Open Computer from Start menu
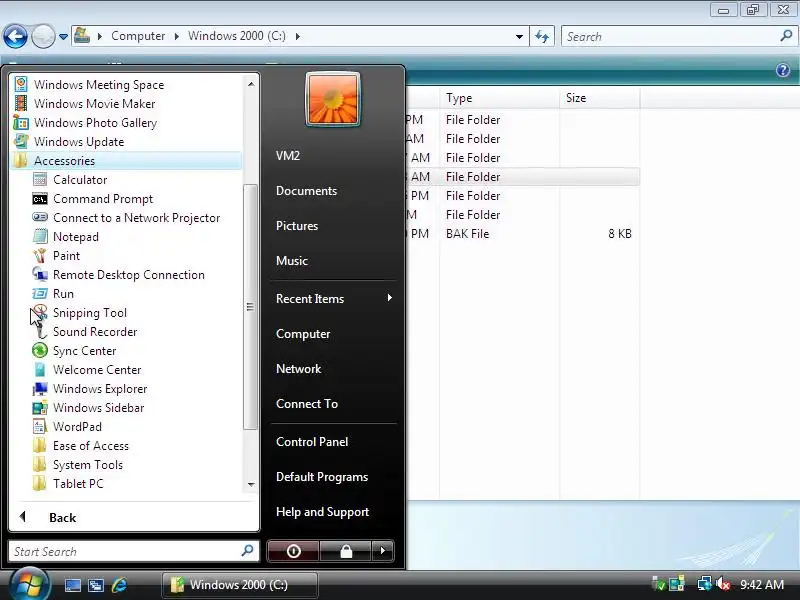The image size is (800, 600). (303, 334)
